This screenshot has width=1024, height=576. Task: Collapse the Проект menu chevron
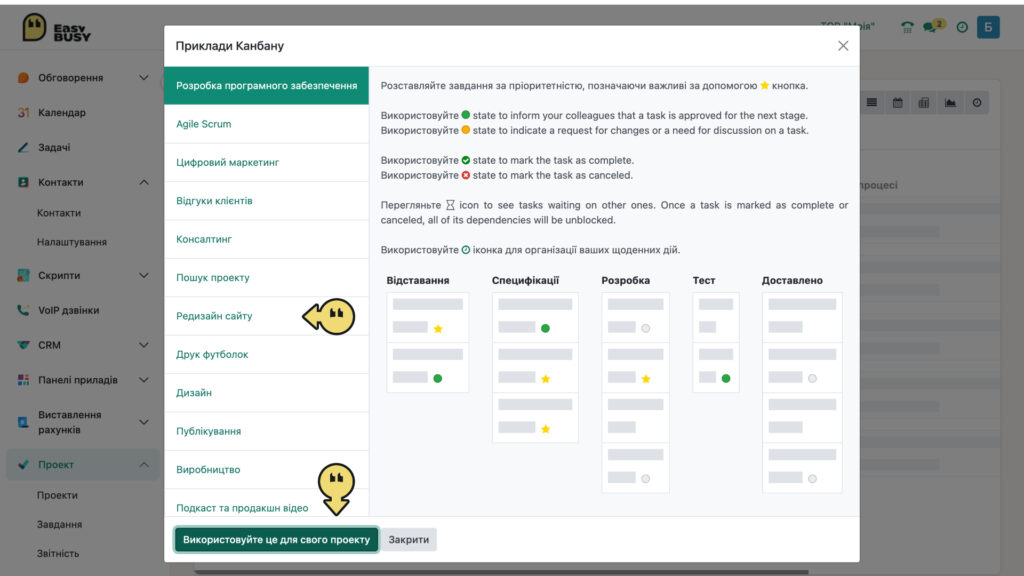pyautogui.click(x=144, y=464)
